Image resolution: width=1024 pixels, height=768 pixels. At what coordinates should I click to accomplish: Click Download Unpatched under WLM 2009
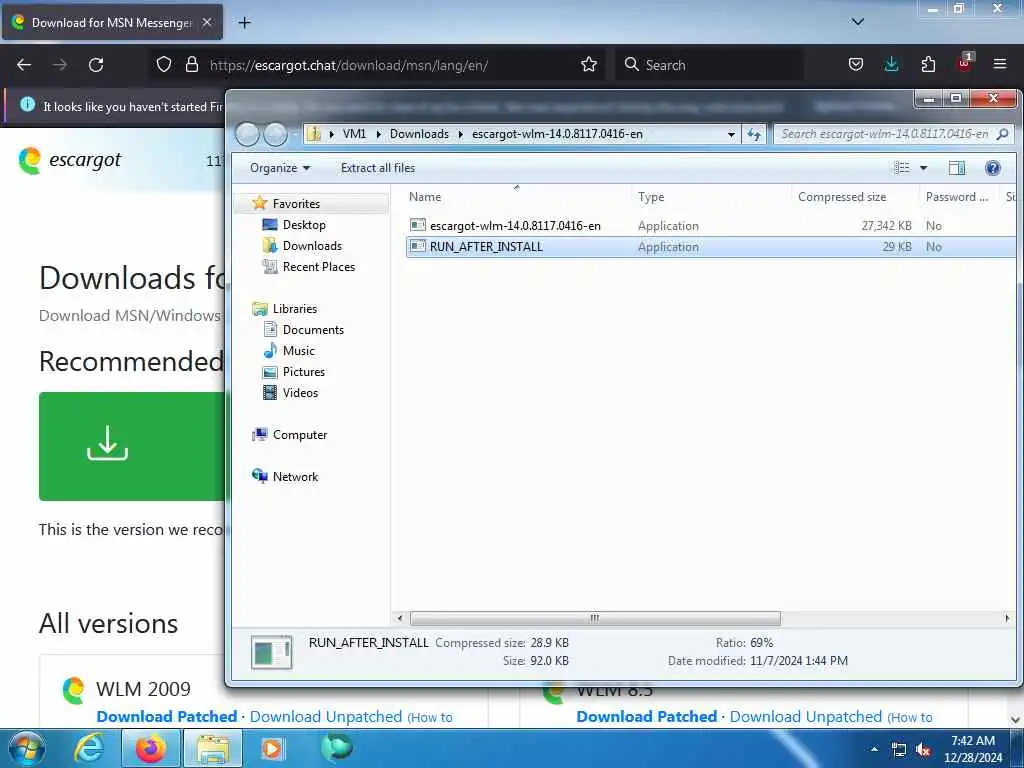tap(326, 716)
